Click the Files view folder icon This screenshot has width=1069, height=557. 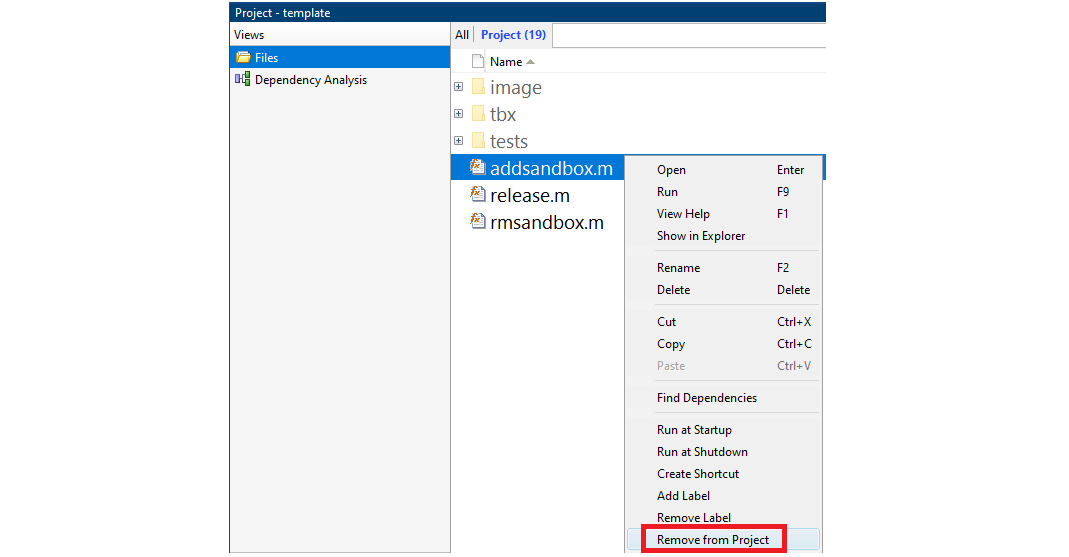[242, 58]
